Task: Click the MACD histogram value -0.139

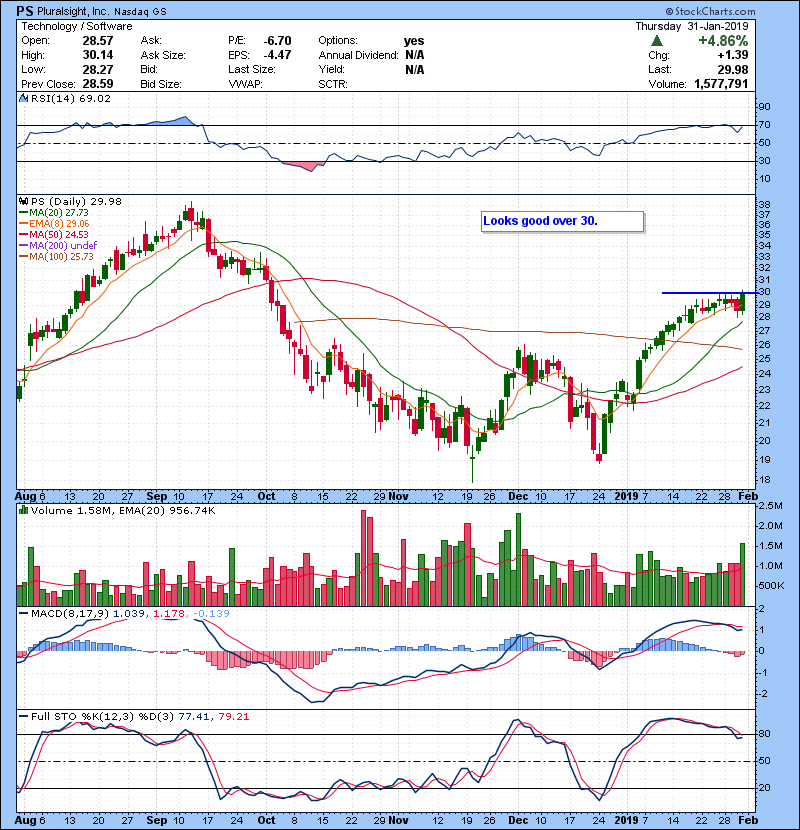Action: (x=211, y=614)
